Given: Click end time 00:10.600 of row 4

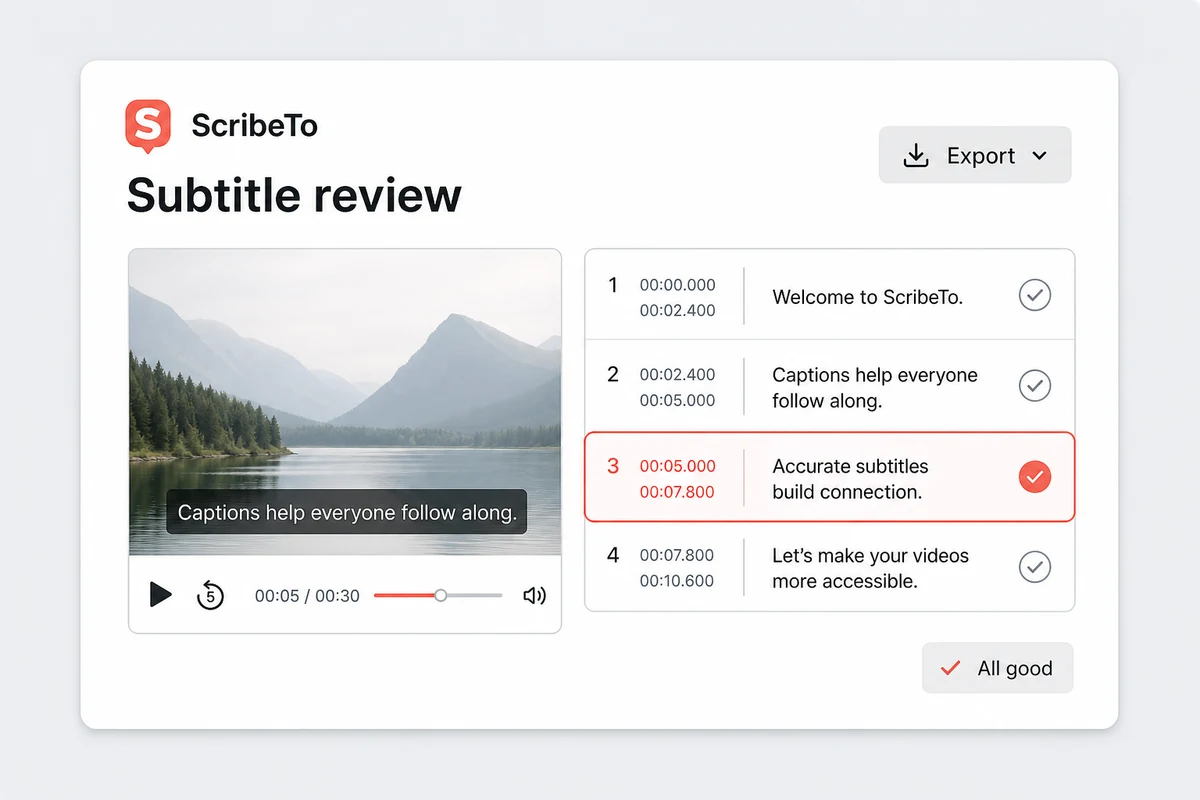Looking at the screenshot, I should click(677, 580).
